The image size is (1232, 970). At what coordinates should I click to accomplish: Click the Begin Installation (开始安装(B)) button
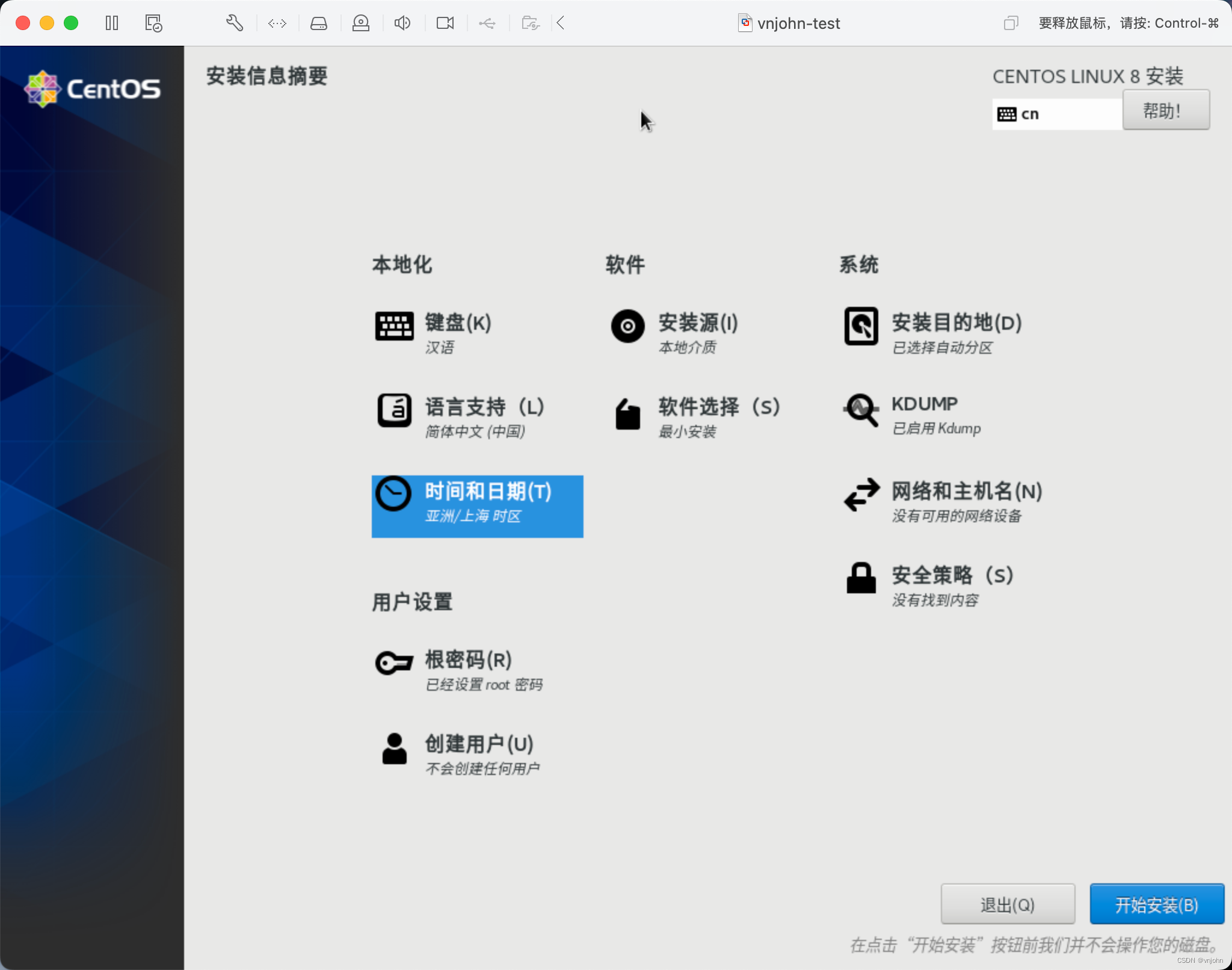click(x=1157, y=904)
